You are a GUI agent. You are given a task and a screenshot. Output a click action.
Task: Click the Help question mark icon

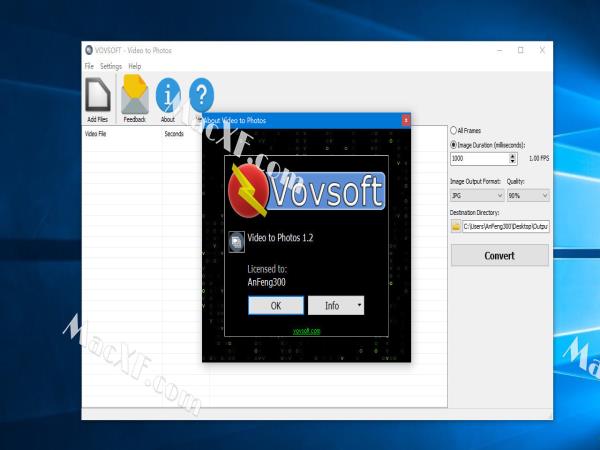[201, 95]
